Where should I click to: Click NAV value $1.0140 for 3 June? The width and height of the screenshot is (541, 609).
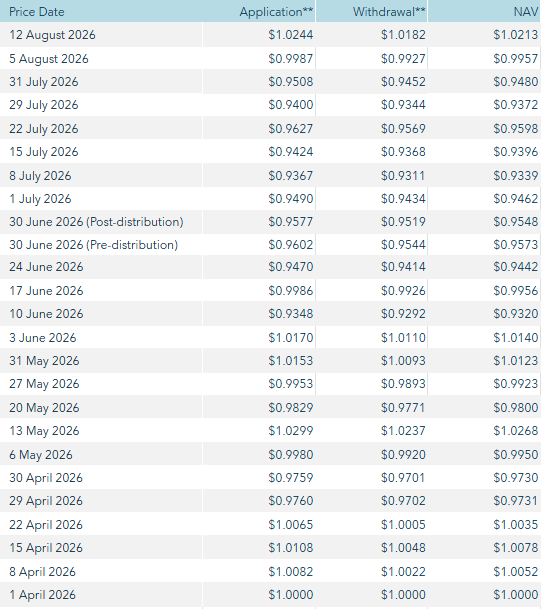point(516,338)
